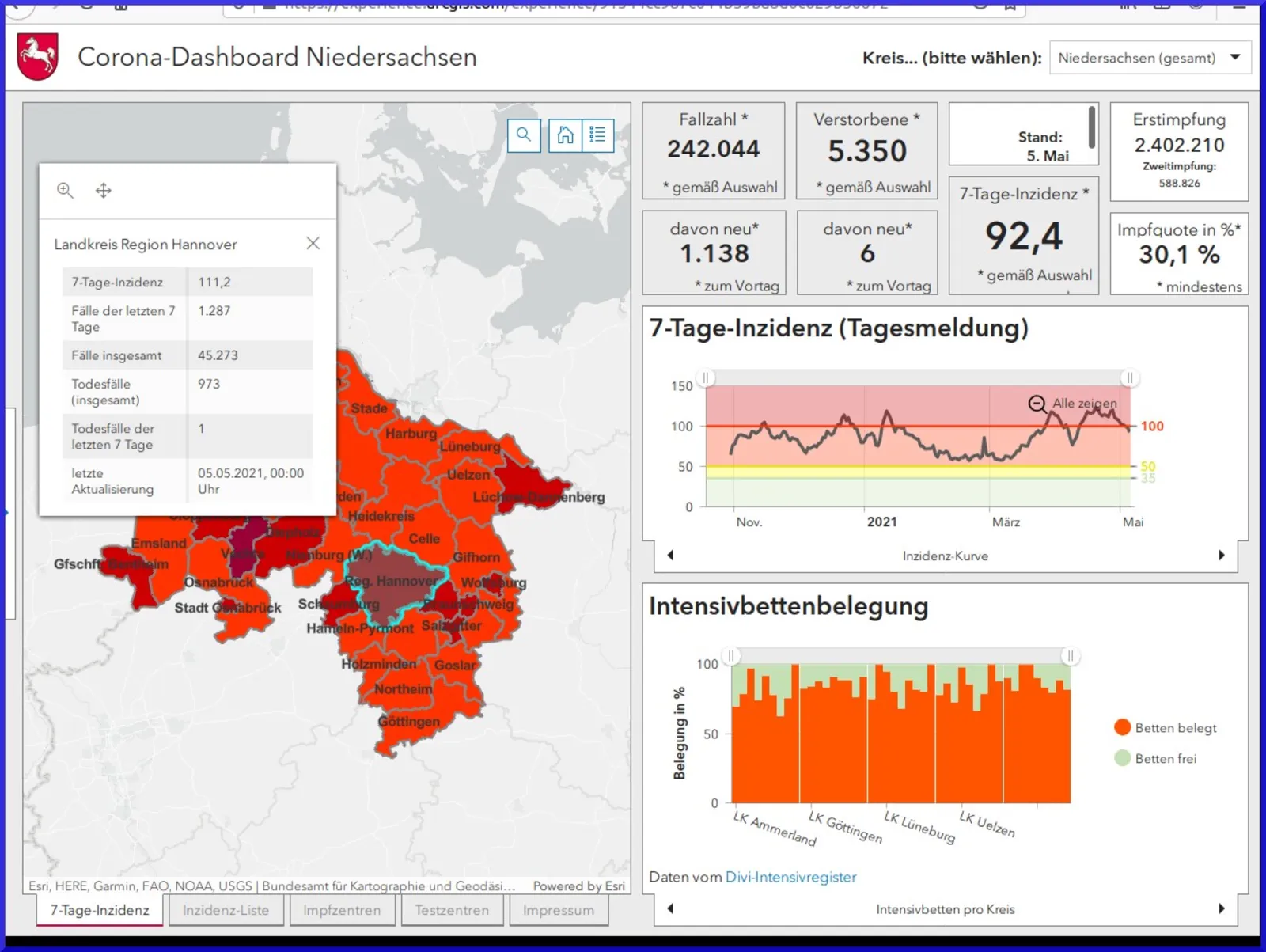Go to next Intensivbetten page
Image resolution: width=1266 pixels, height=952 pixels.
(x=1222, y=908)
